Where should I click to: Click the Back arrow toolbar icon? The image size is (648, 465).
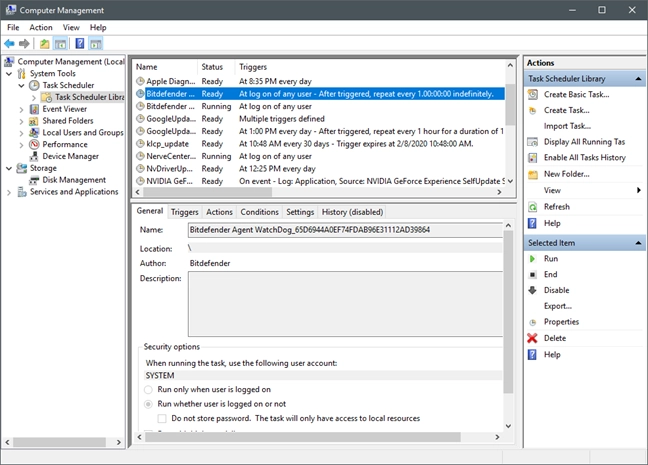[x=9, y=43]
